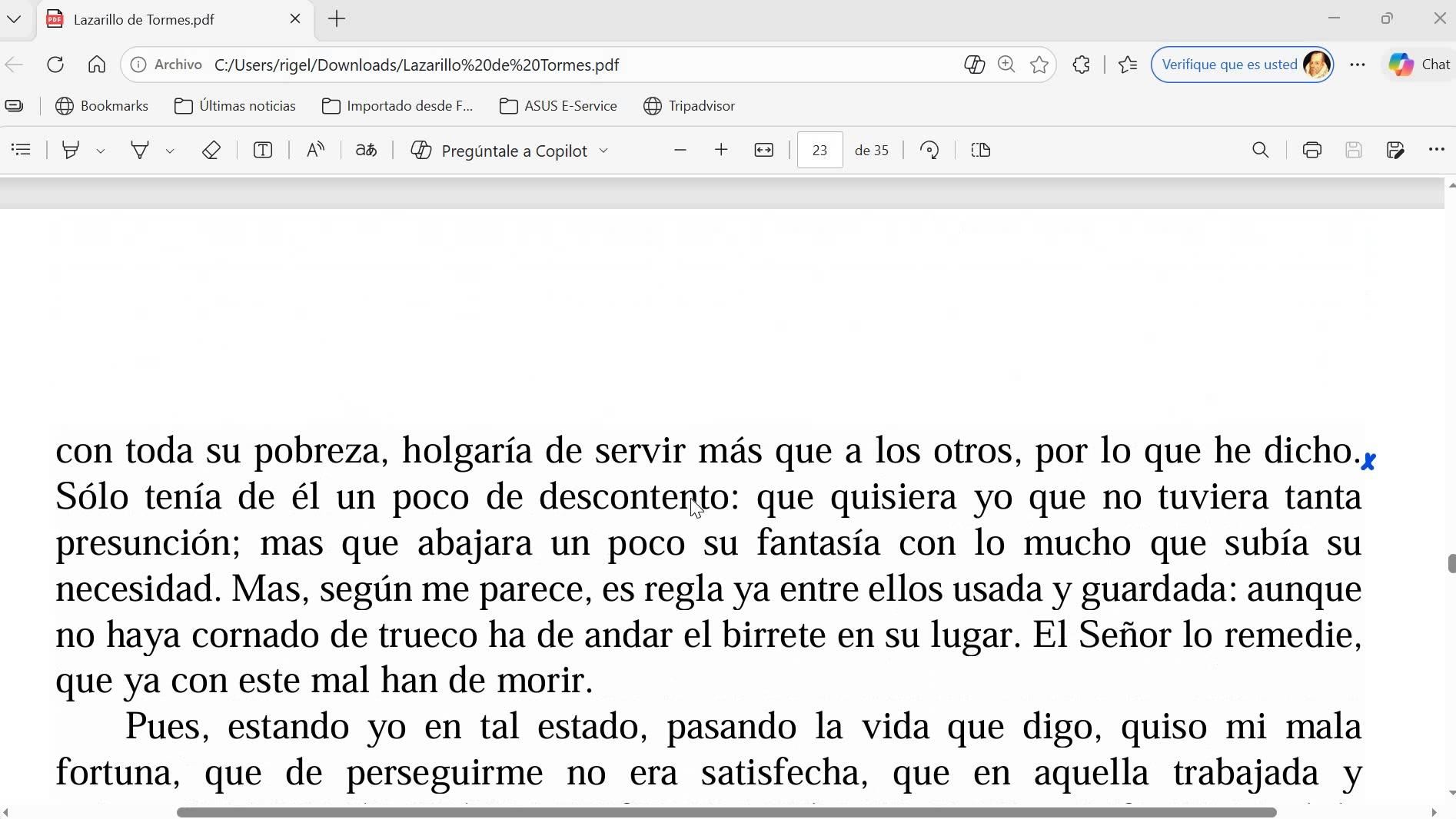Go to the home page
1456x819 pixels.
(97, 65)
